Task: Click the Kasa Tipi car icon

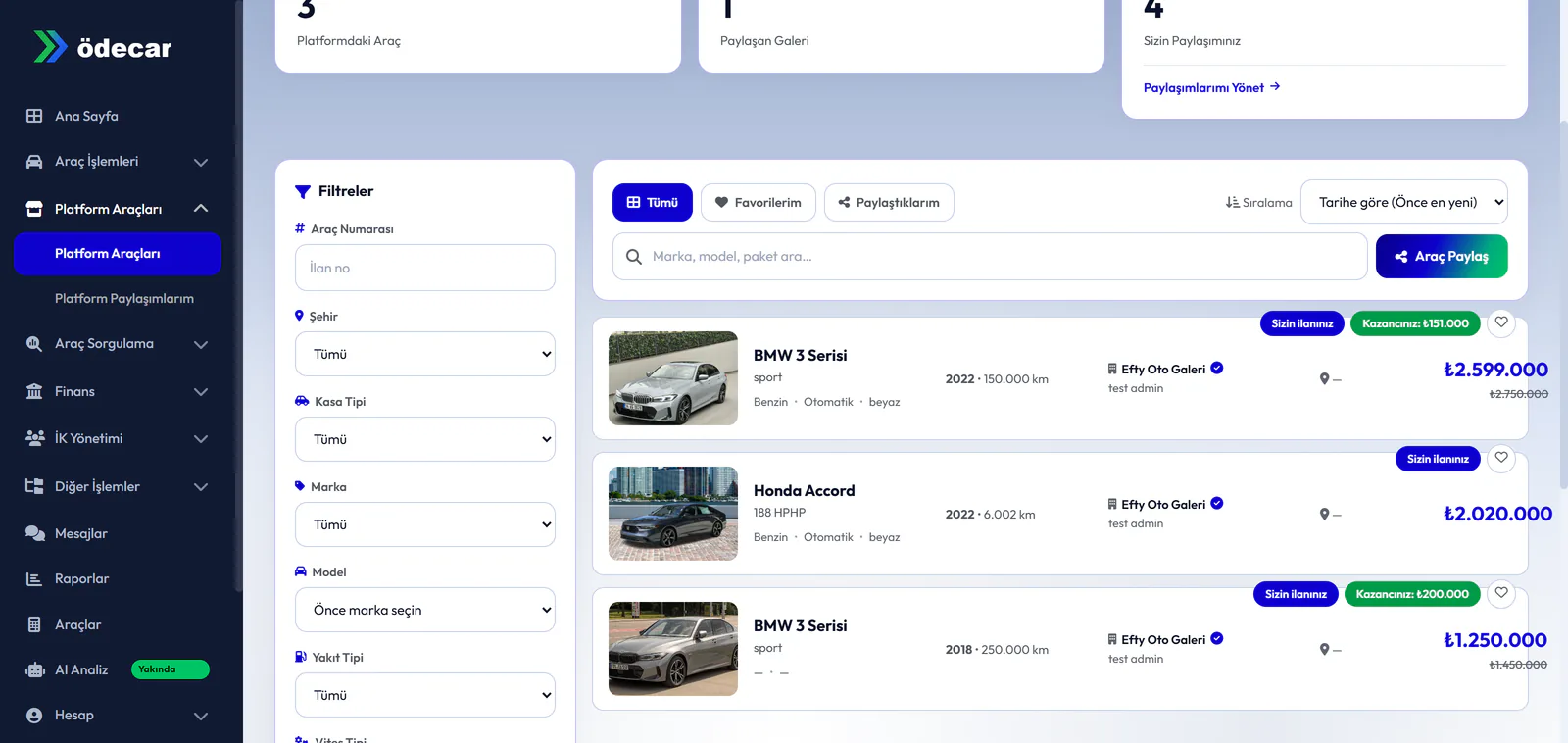Action: pyautogui.click(x=302, y=401)
